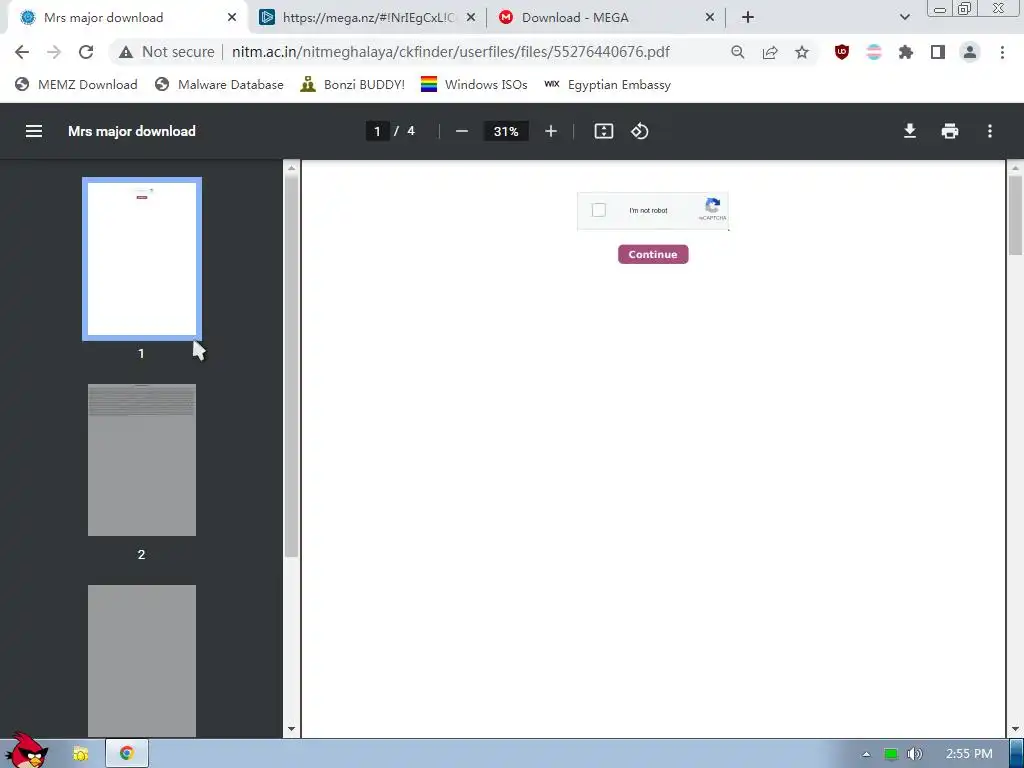Open the Chrome profile avatar
This screenshot has height=768, width=1024.
click(970, 52)
